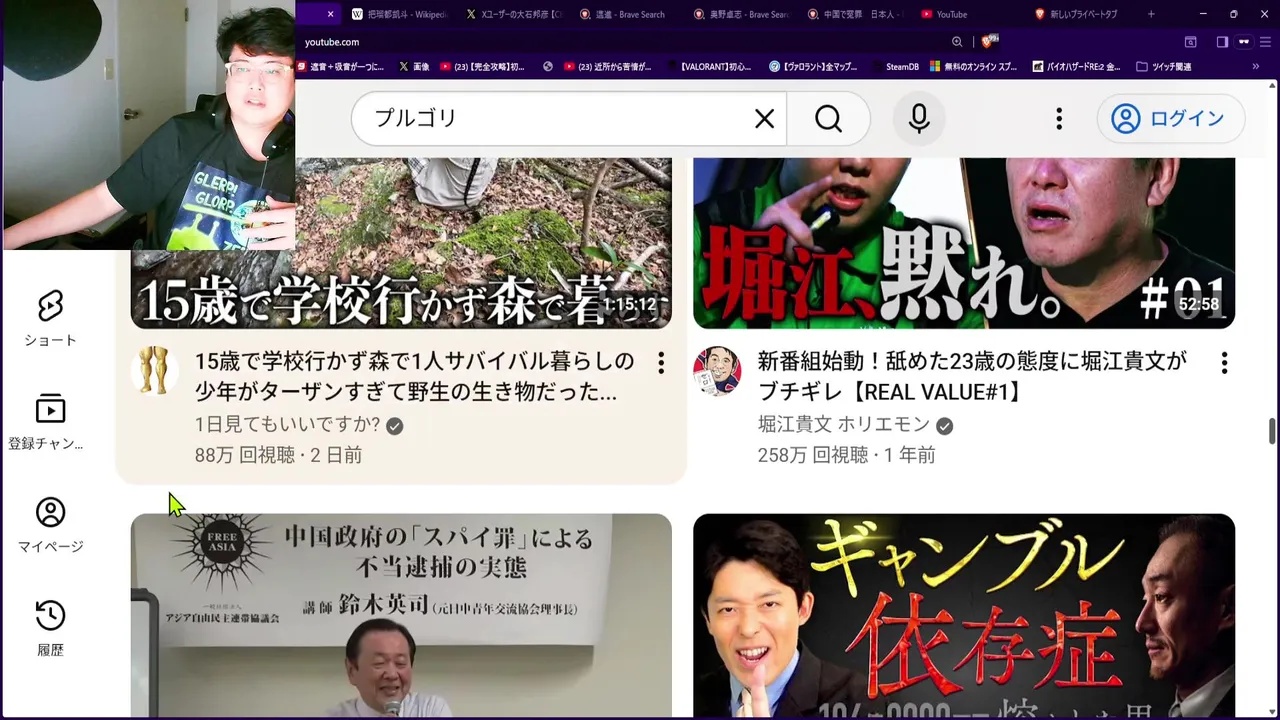Image resolution: width=1280 pixels, height=720 pixels.
Task: Clear the プルゴリ search query with the X
Action: click(x=764, y=119)
